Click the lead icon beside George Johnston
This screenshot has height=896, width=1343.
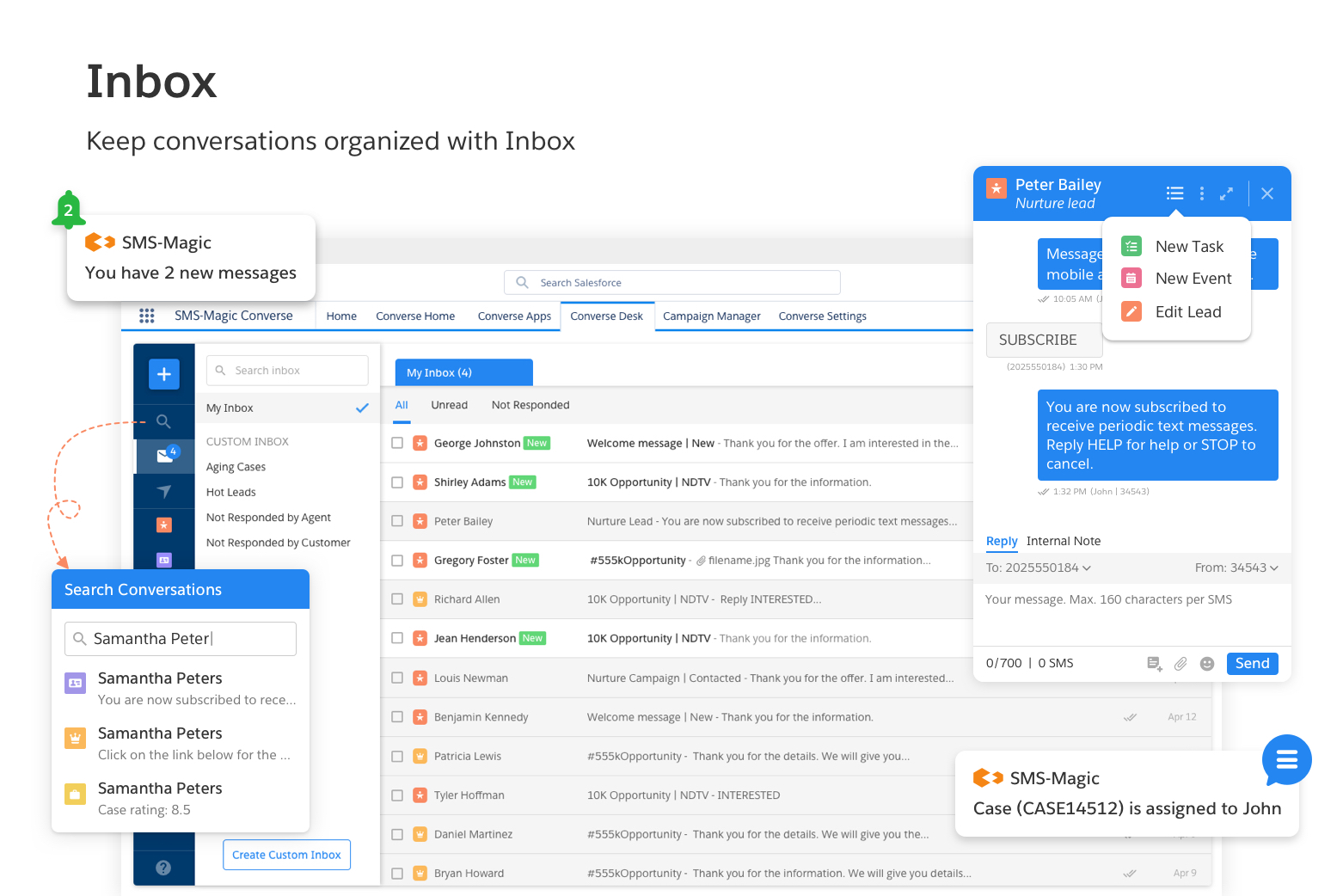pyautogui.click(x=420, y=443)
